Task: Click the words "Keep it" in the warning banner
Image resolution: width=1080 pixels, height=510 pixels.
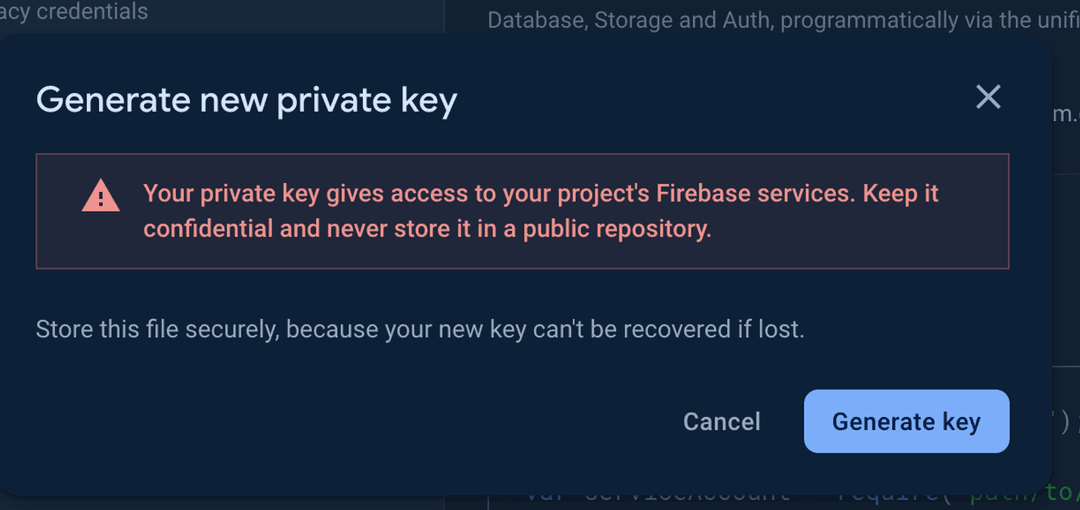Action: 901,193
